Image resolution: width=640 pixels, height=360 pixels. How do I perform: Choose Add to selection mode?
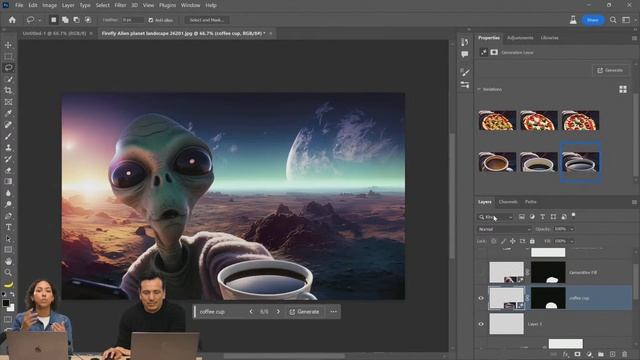[65, 20]
